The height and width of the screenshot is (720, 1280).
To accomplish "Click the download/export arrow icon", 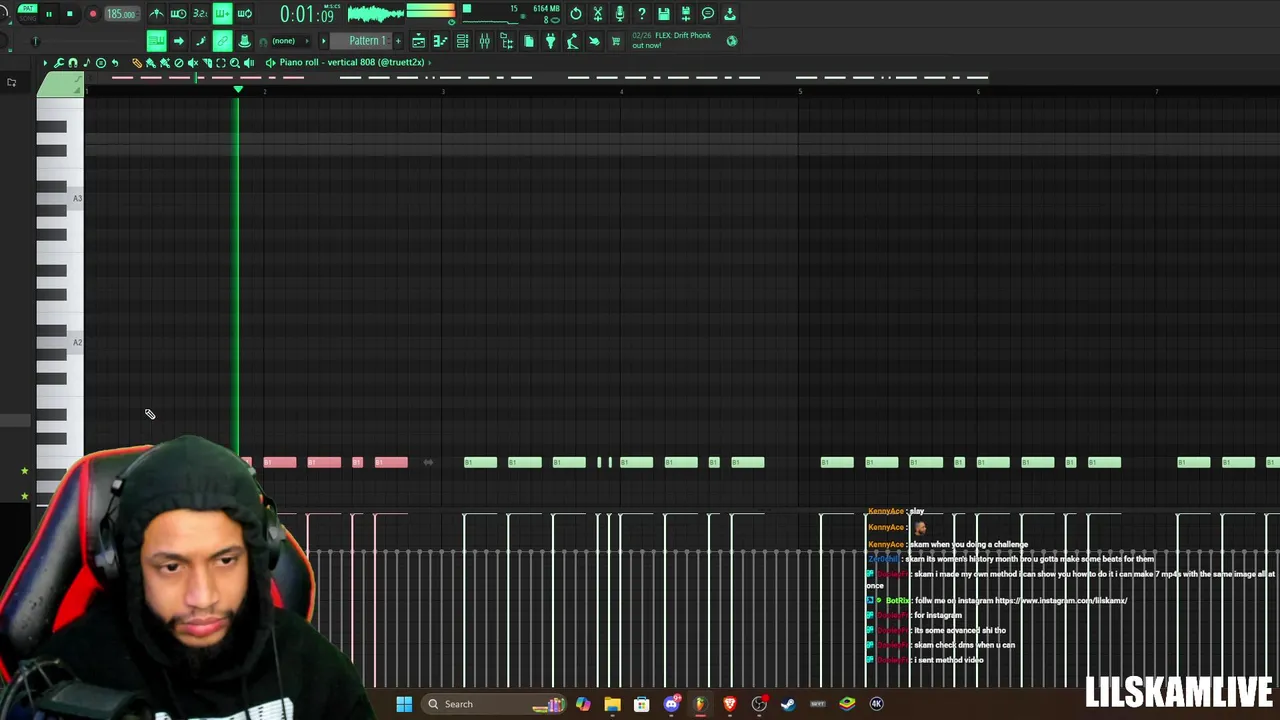I will click(730, 14).
